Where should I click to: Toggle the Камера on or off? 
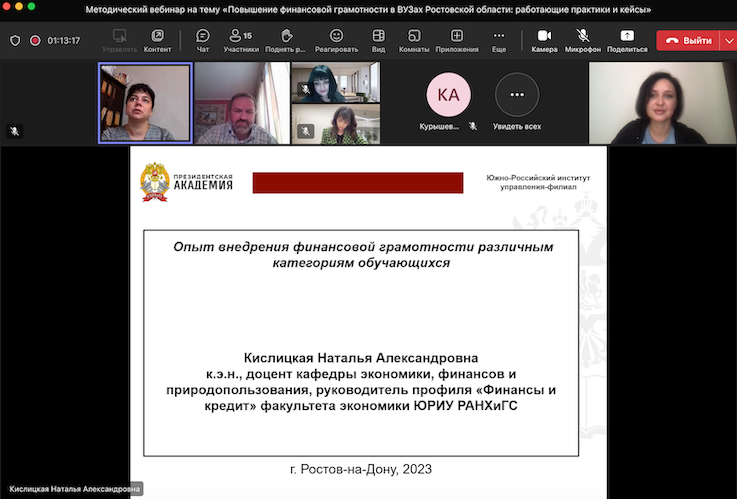(544, 40)
